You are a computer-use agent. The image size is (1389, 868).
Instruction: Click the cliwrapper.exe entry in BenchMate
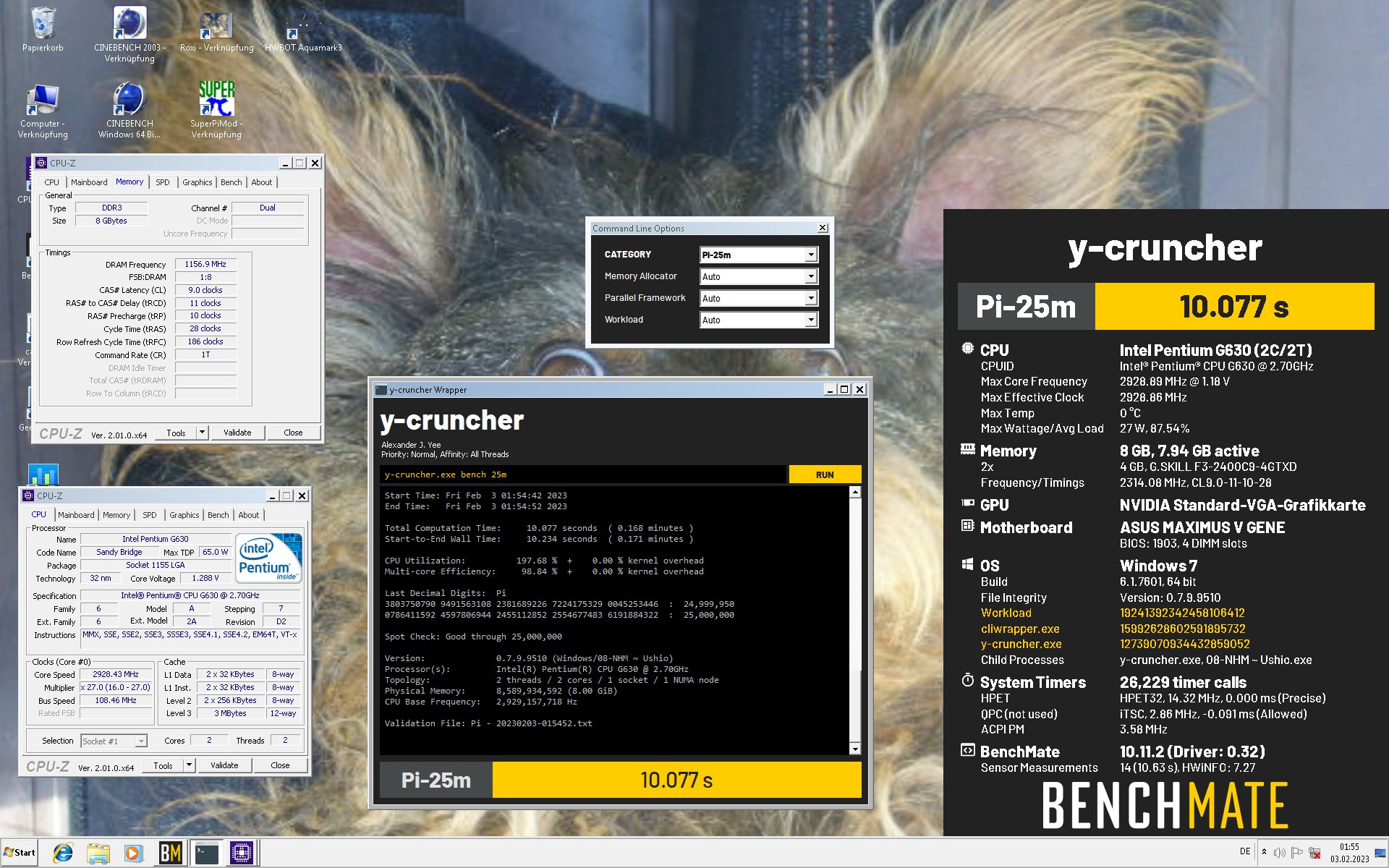pos(1020,629)
